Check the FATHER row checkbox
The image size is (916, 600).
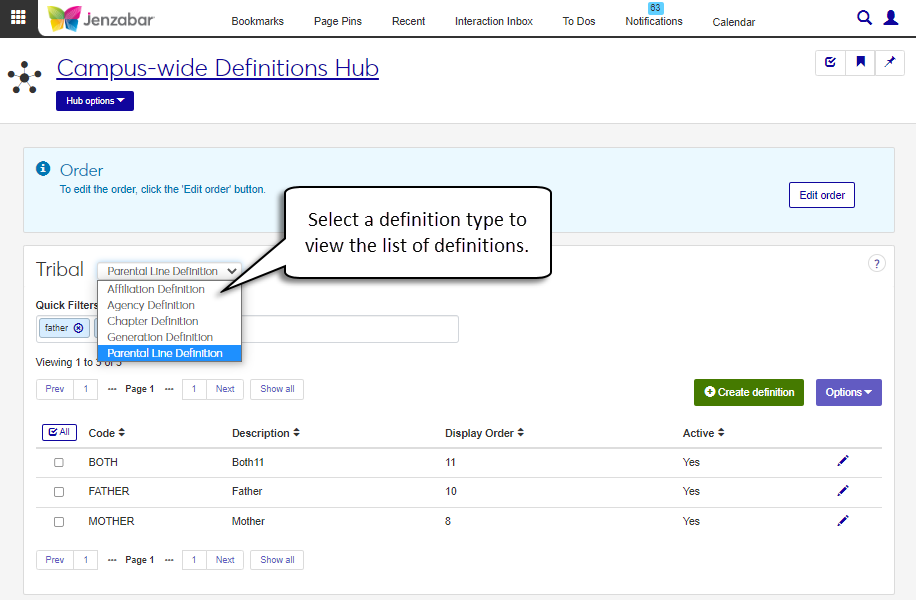point(59,492)
